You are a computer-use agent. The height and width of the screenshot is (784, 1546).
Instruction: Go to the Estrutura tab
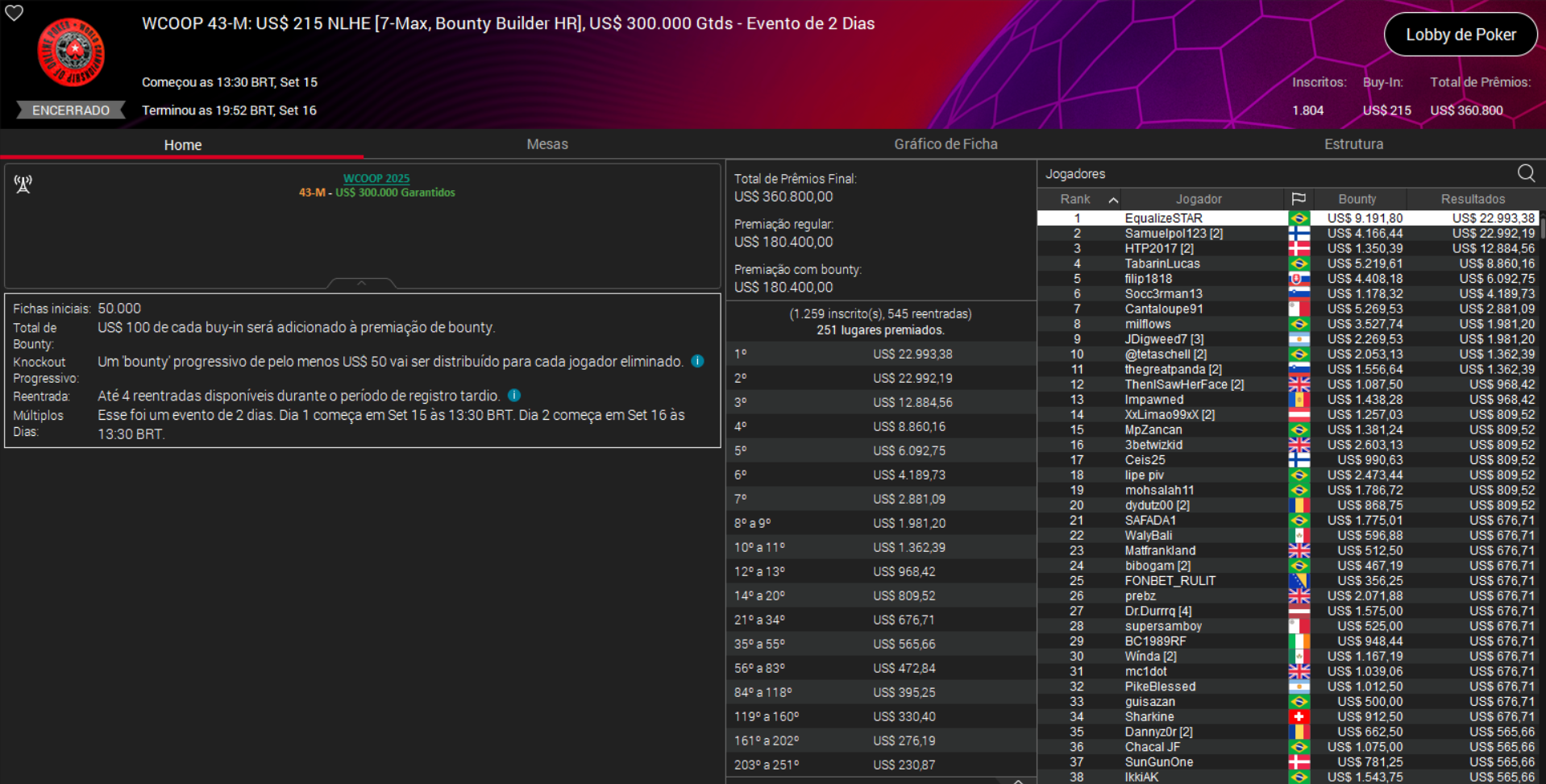click(x=1353, y=144)
